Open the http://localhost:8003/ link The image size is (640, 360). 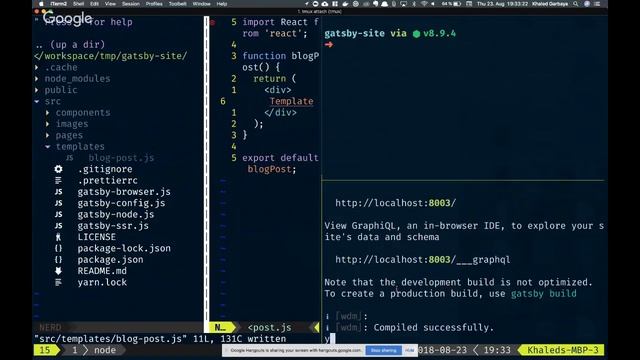click(396, 203)
